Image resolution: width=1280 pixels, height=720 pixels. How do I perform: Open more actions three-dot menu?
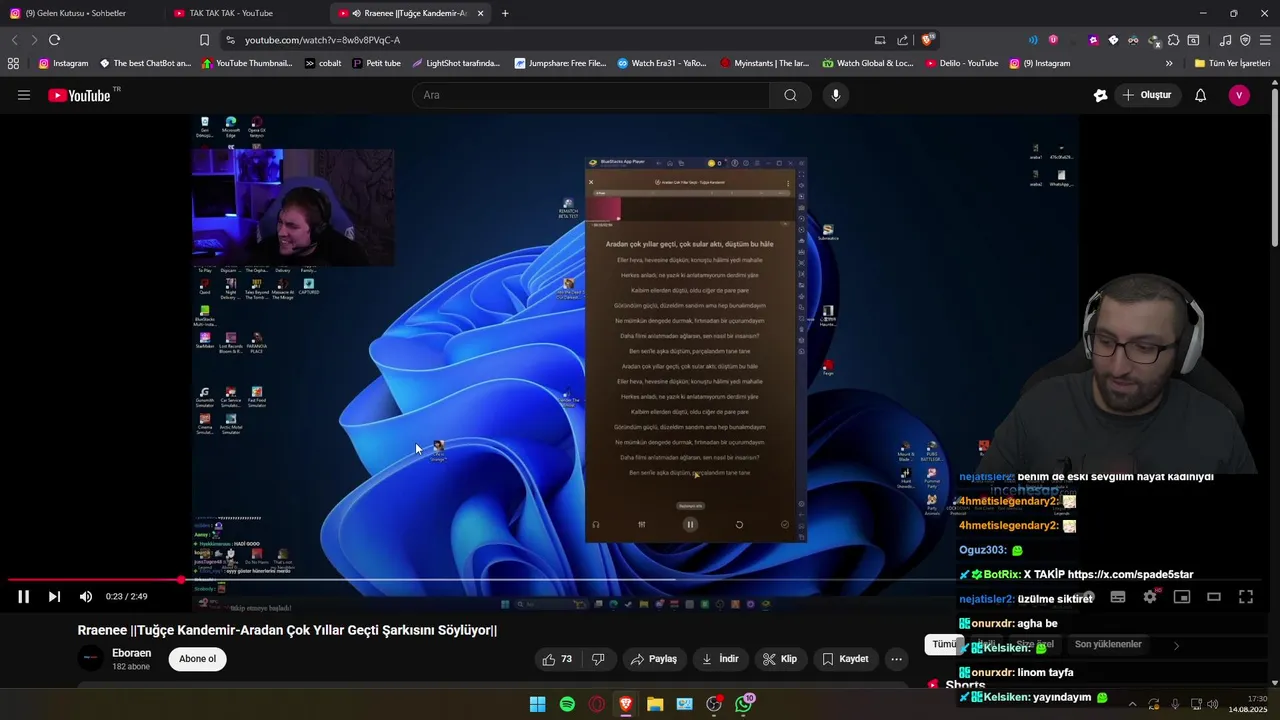tap(896, 659)
